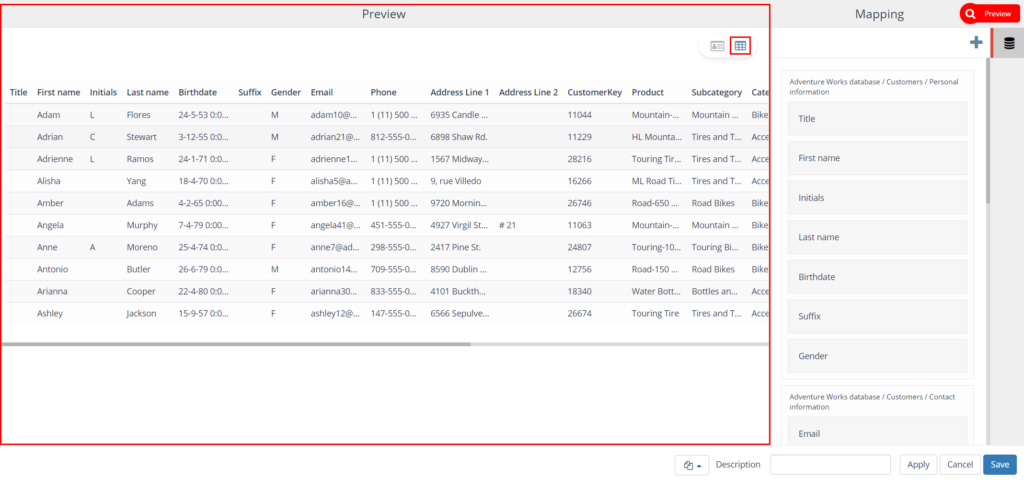Click the CustomerKey column header
Image resolution: width=1024 pixels, height=480 pixels.
pos(595,93)
